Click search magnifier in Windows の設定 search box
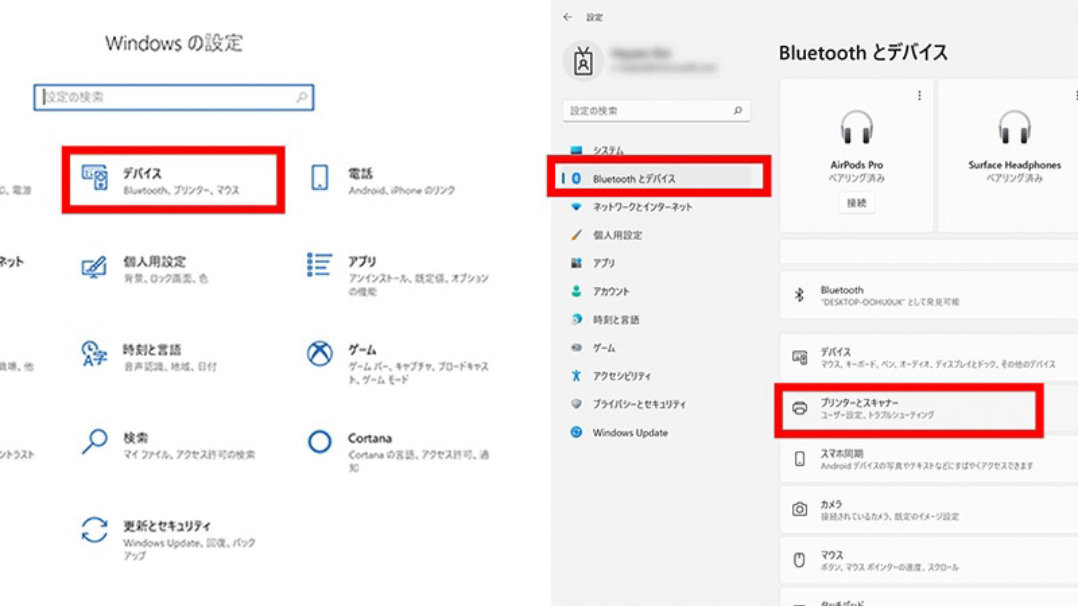 [x=302, y=97]
